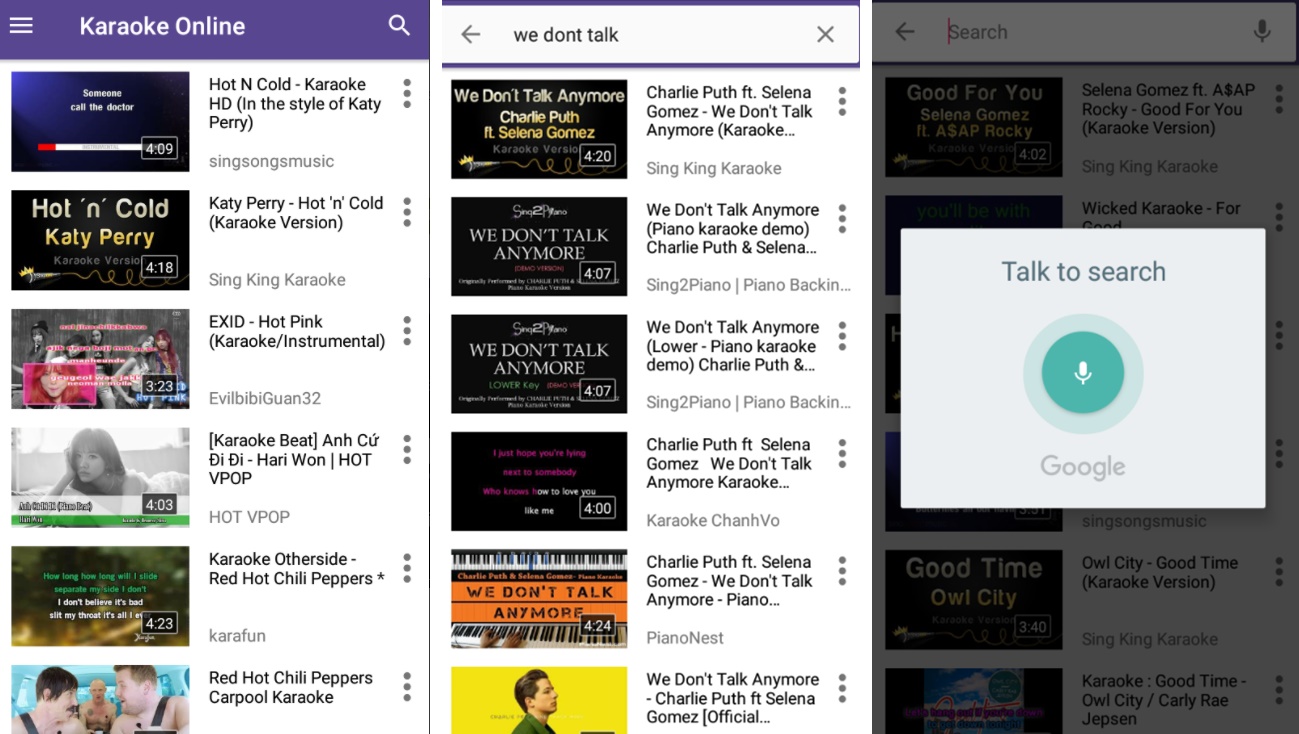Open Karaoke Otherside lyrics thumbnail
The width and height of the screenshot is (1299, 734).
click(100, 596)
